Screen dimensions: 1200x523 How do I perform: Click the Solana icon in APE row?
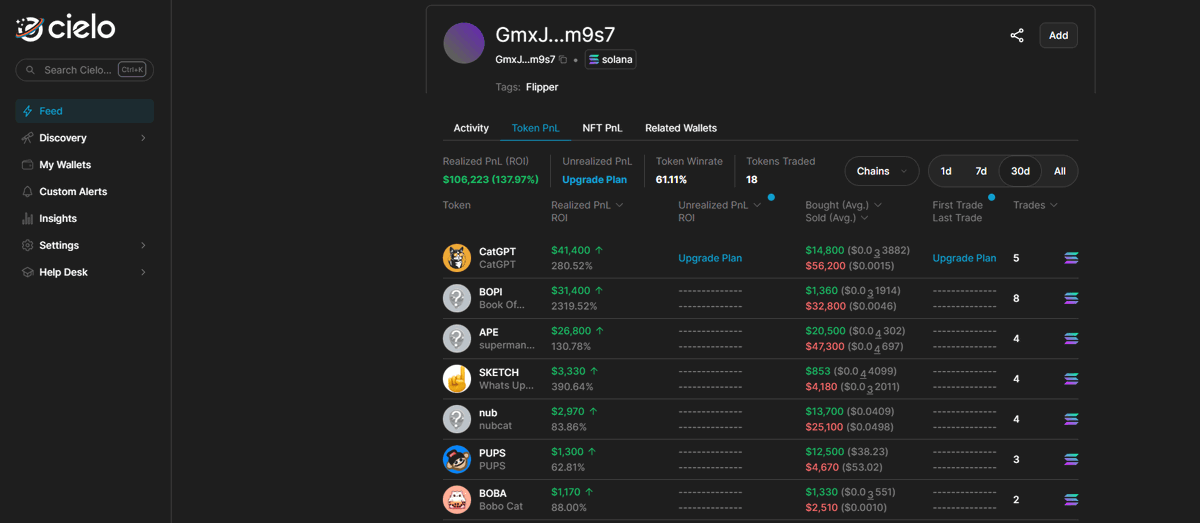click(x=1071, y=338)
